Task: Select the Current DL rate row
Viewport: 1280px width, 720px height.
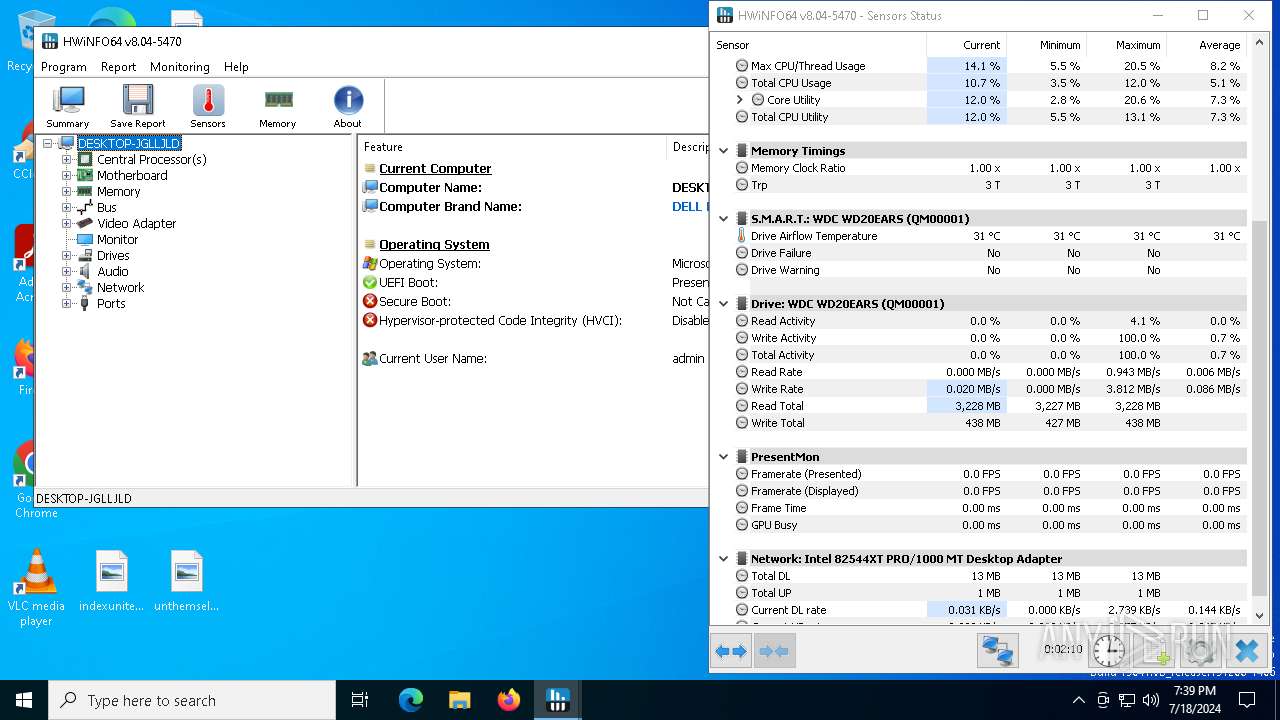Action: [980, 610]
